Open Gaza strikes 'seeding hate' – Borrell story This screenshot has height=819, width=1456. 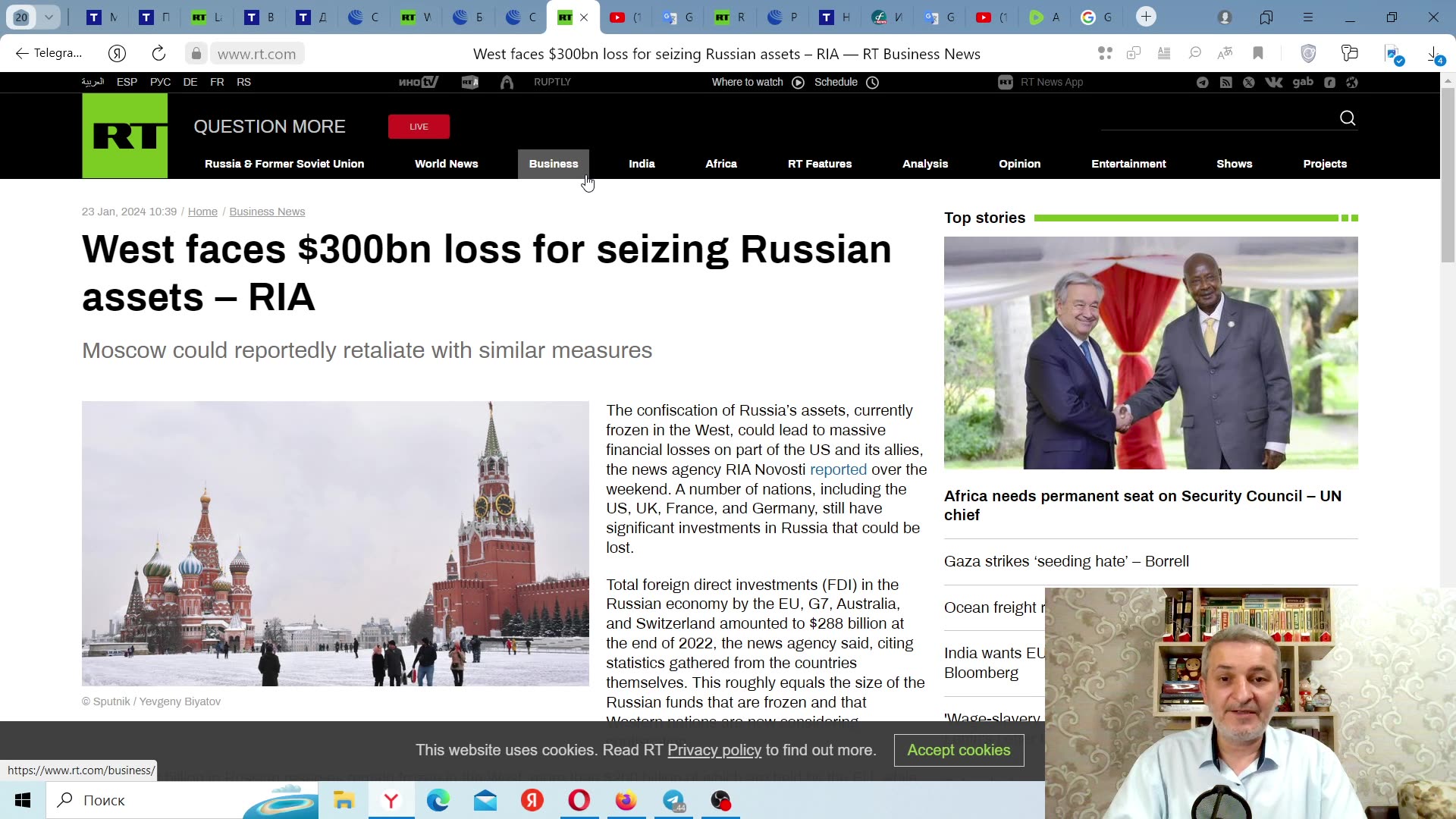tap(1066, 561)
